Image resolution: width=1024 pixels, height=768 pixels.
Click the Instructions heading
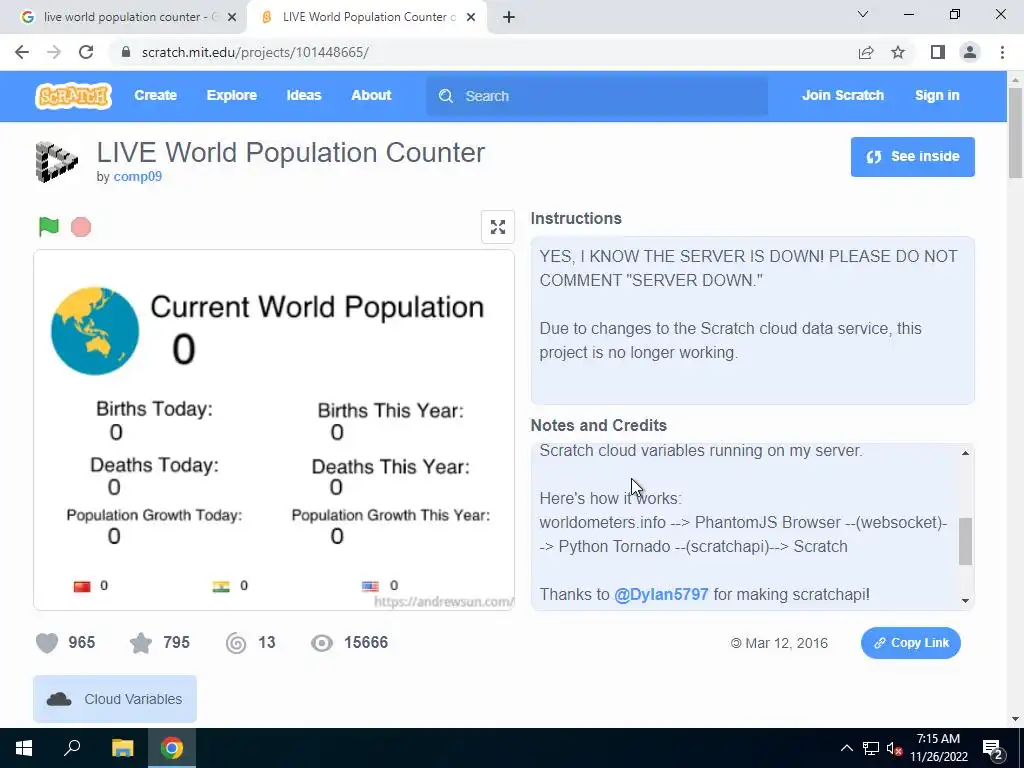(576, 219)
